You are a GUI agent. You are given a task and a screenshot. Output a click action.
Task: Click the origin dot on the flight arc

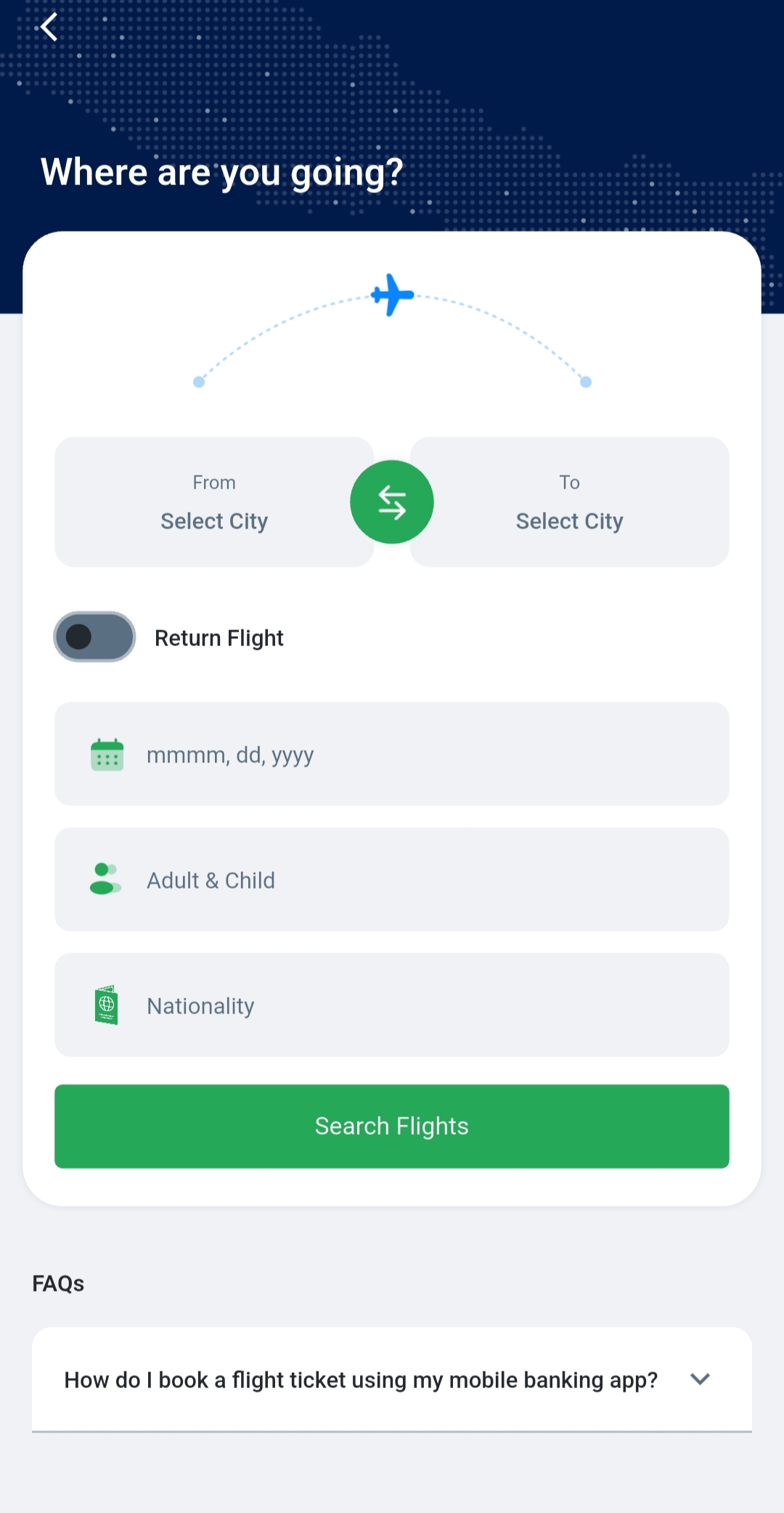tap(199, 382)
